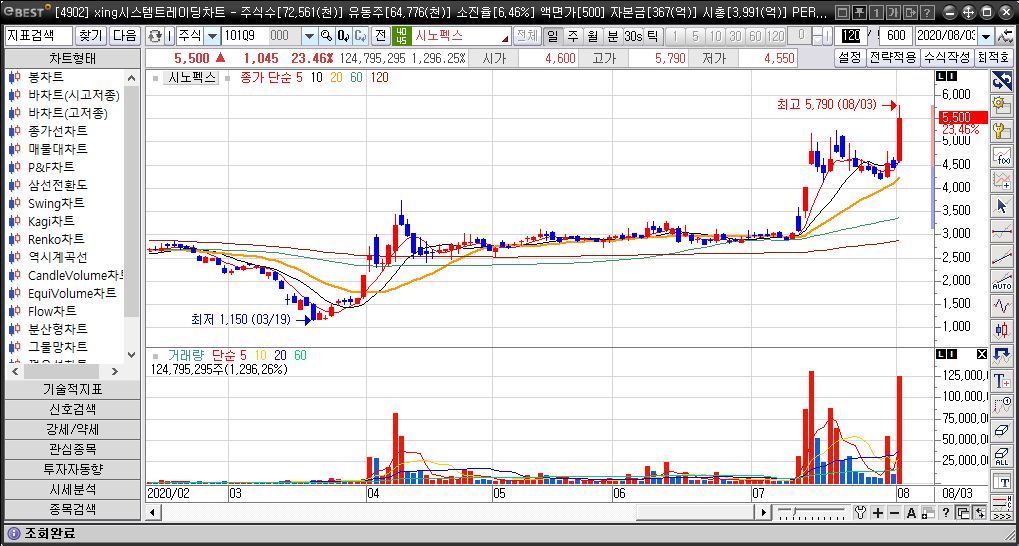Select 종가선차트 in the list
The width and height of the screenshot is (1019, 546).
57,131
